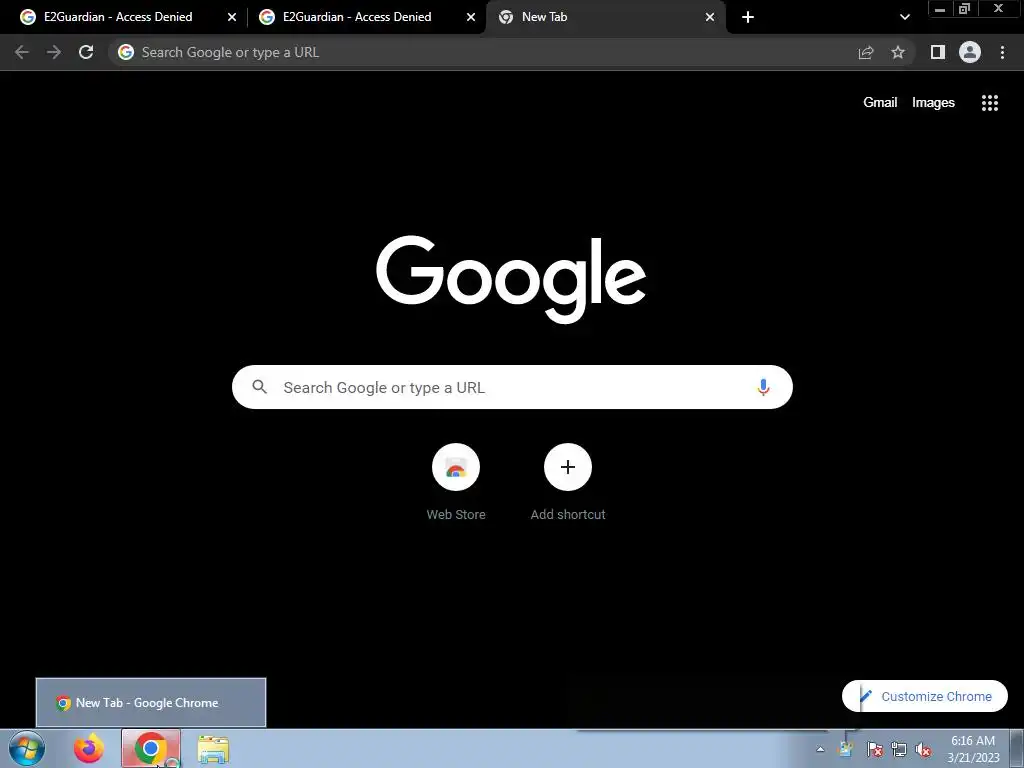This screenshot has height=768, width=1024.
Task: Open a new tab with the plus button
Action: 748,17
